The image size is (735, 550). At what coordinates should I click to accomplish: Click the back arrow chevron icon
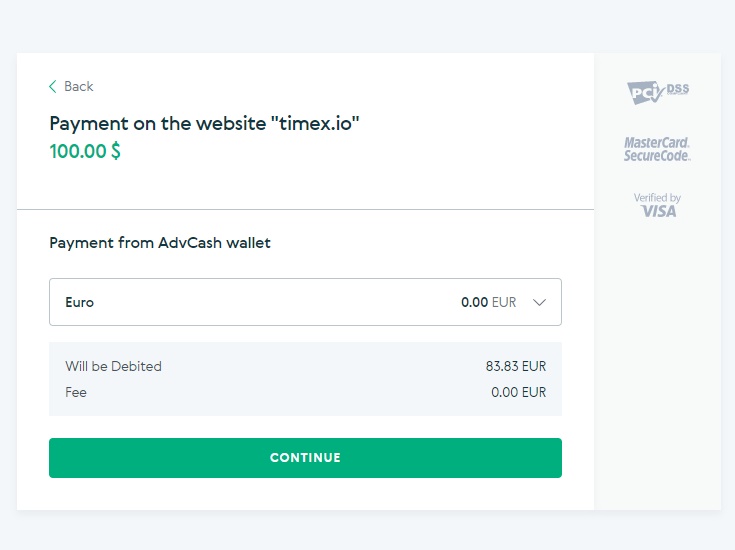point(52,86)
